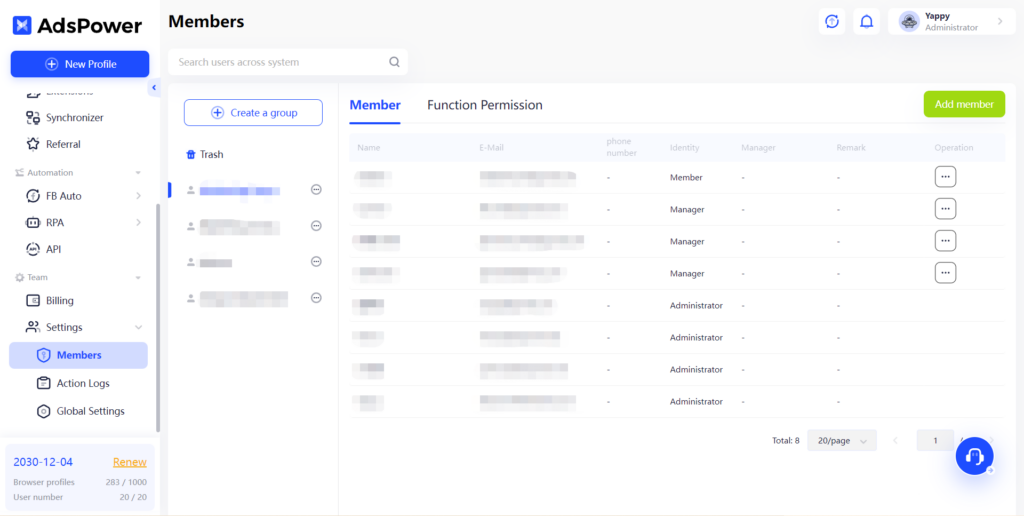Click the 2030-12-04 expiry date
Viewport: 1024px width, 516px height.
pos(43,462)
